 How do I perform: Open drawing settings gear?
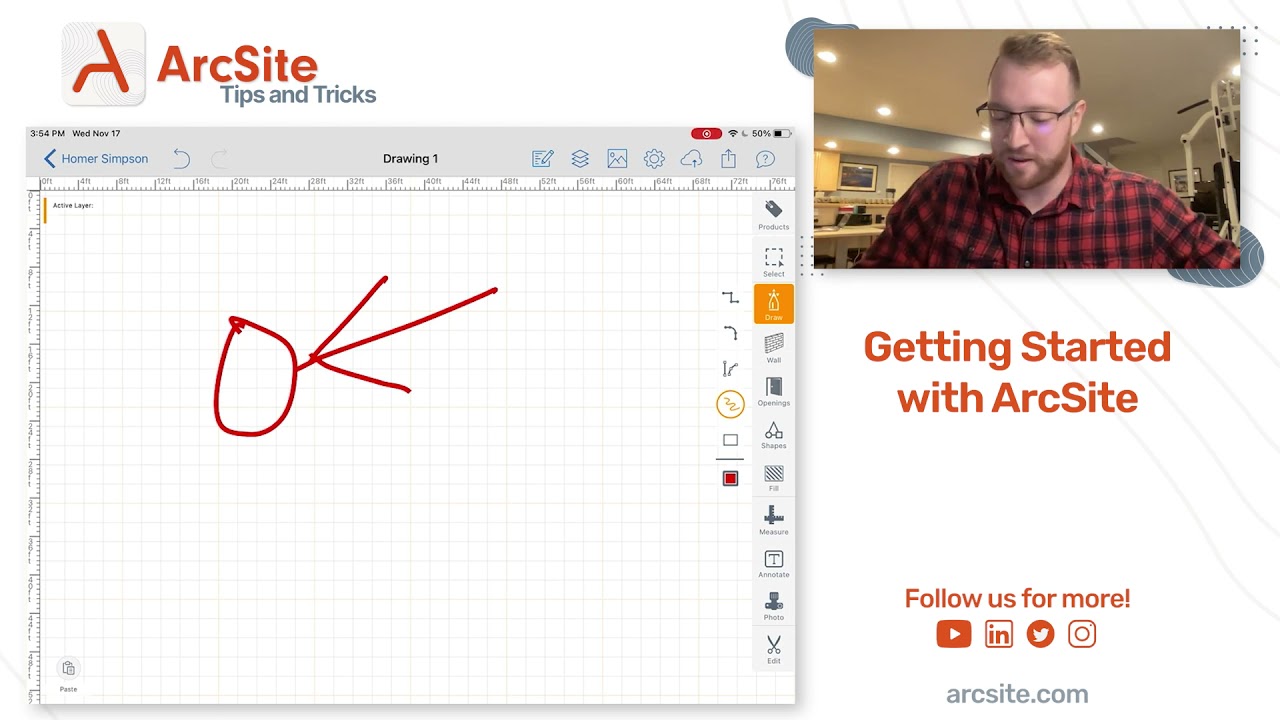point(654,159)
